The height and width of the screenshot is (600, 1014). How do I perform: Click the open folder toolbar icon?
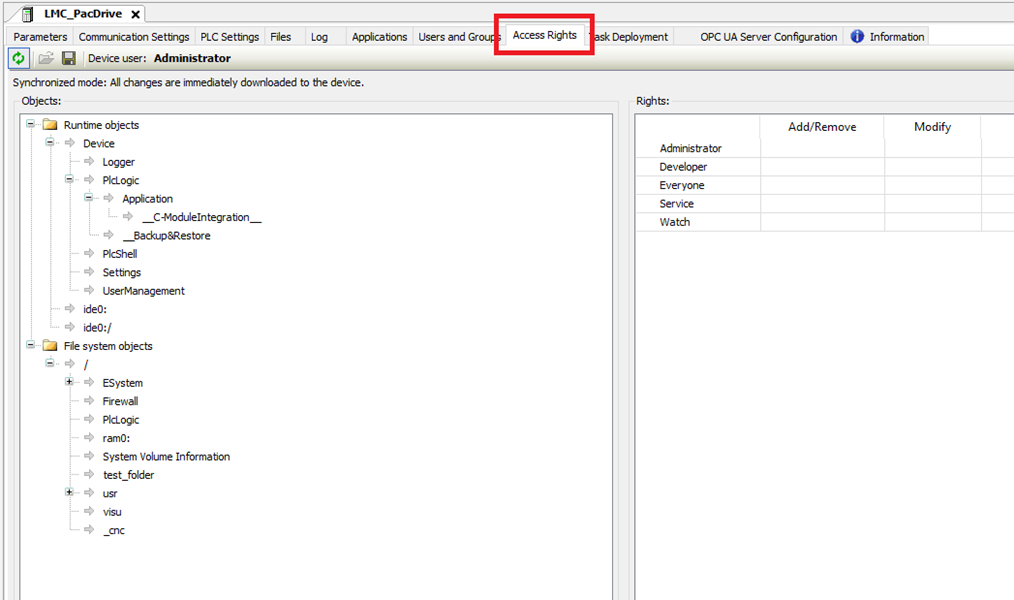(x=46, y=59)
